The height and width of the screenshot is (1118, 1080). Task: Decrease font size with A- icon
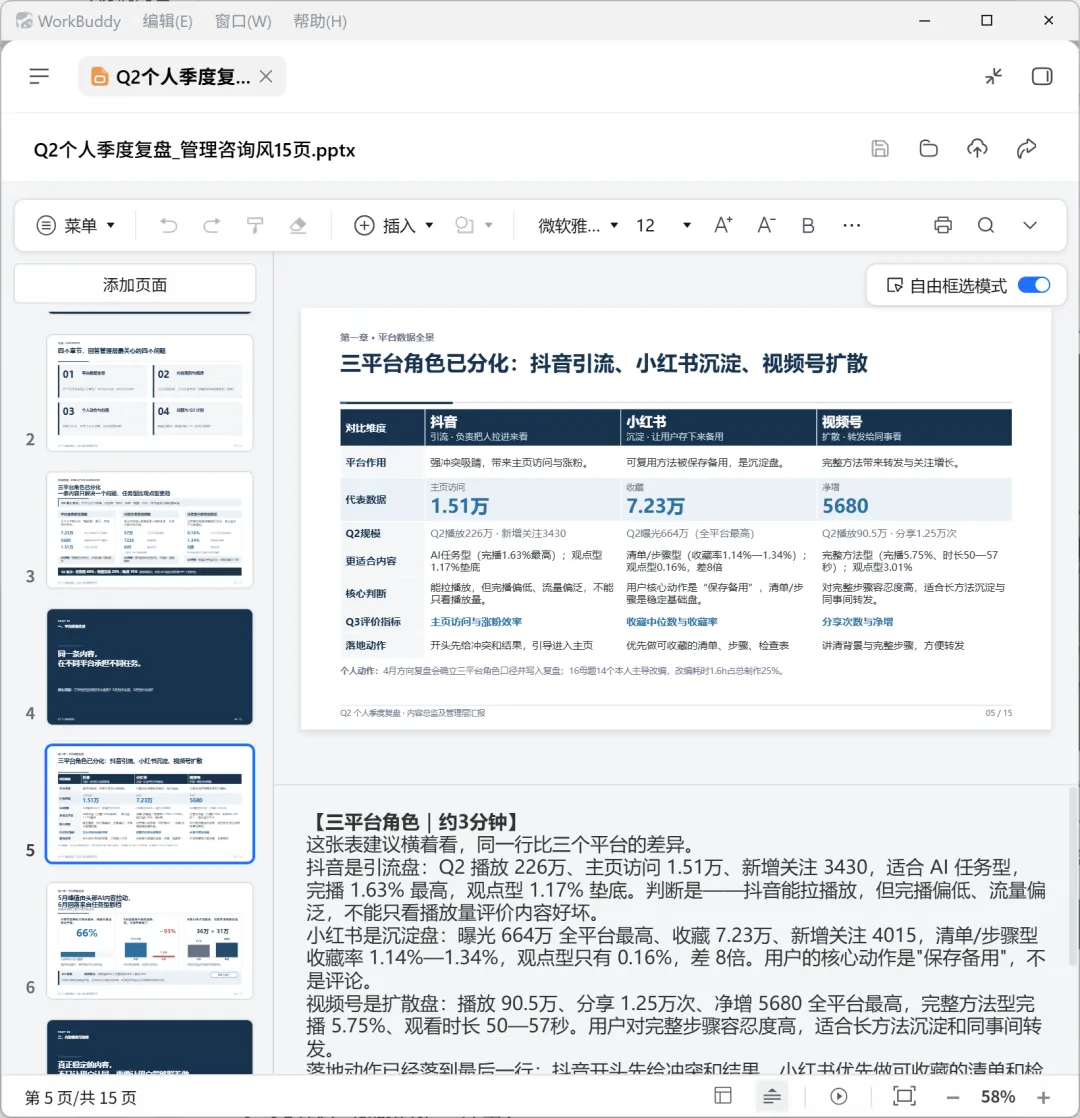[766, 225]
